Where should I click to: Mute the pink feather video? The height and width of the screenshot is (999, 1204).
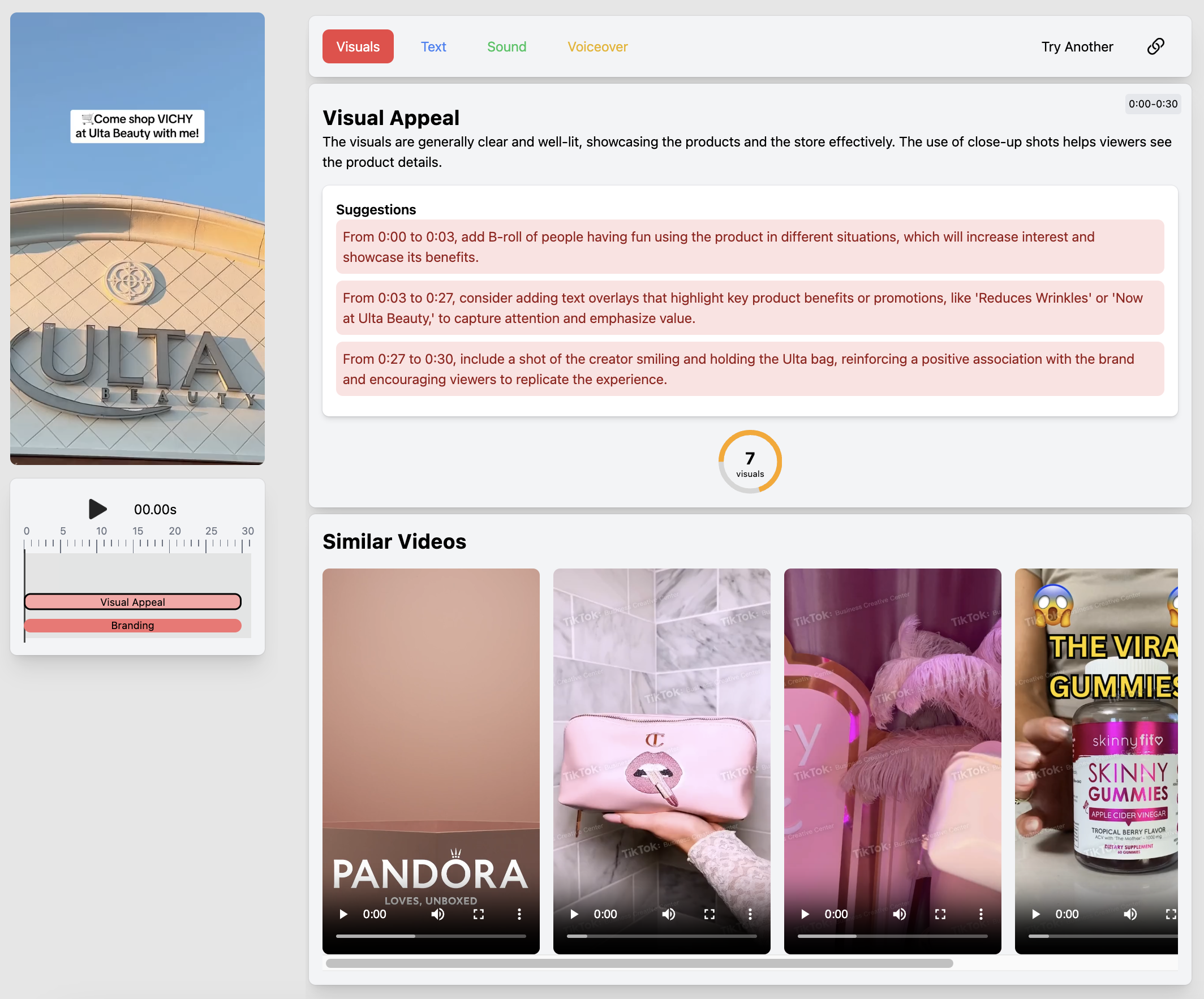tap(900, 914)
